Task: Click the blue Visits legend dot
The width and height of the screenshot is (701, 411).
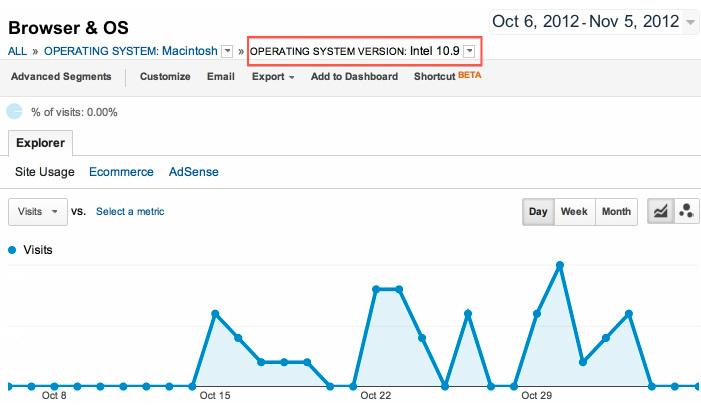Action: 12,250
